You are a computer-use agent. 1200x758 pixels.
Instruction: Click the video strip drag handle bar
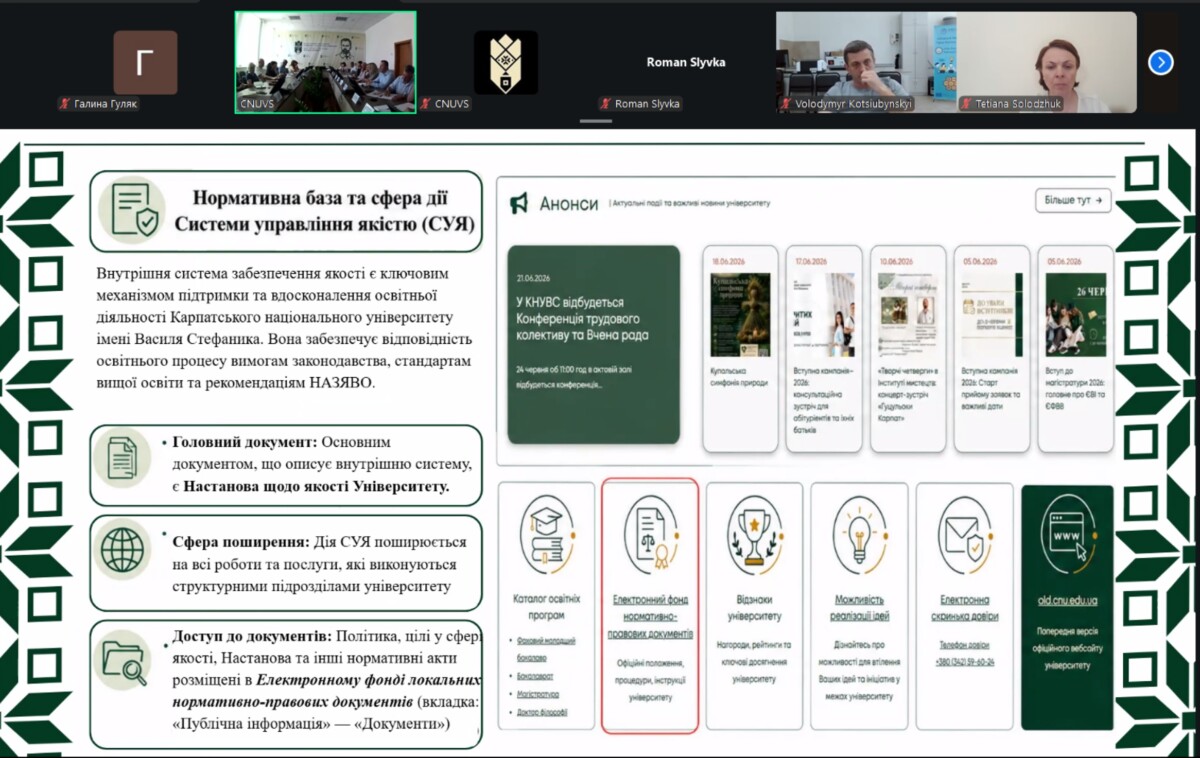pyautogui.click(x=595, y=121)
